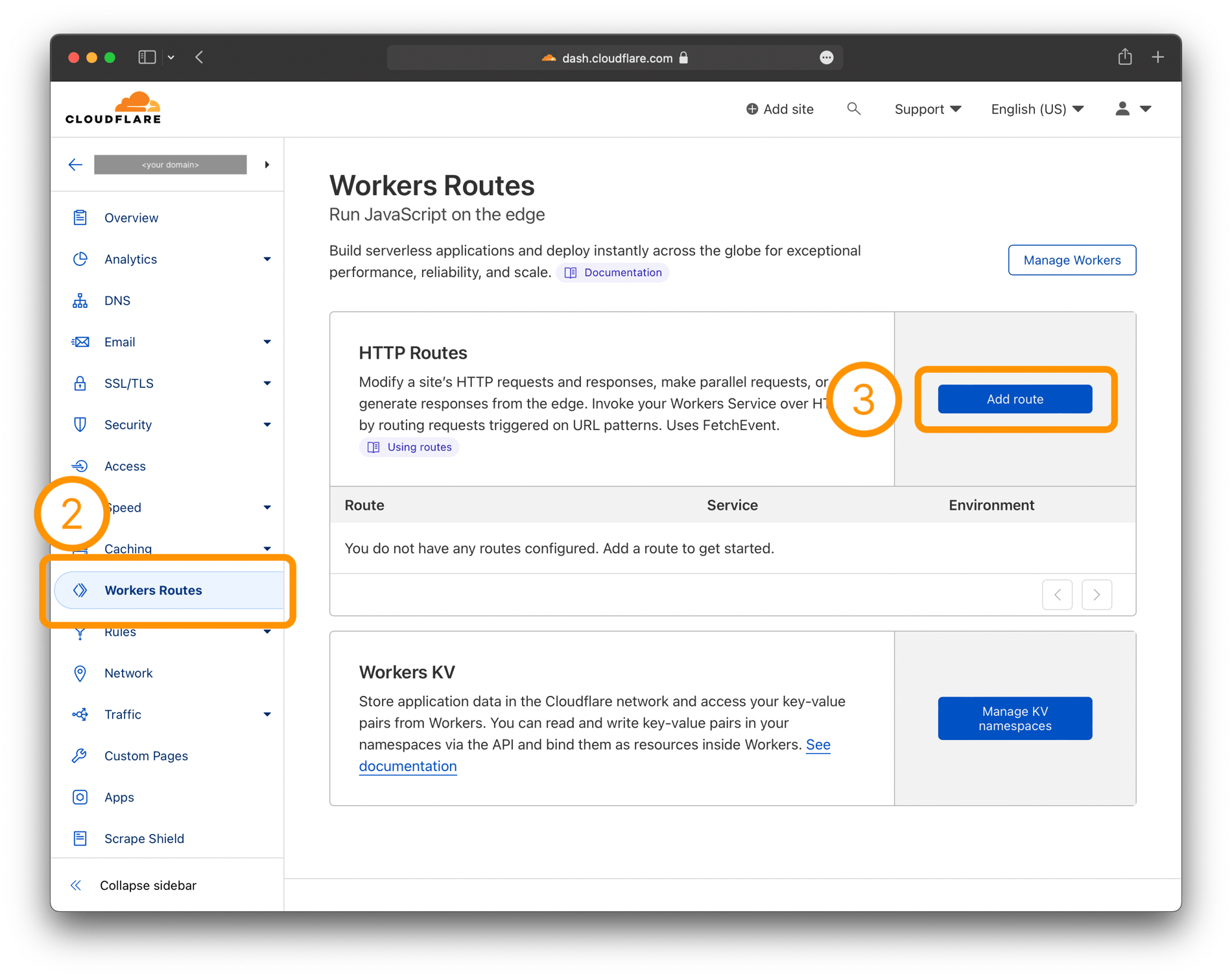Expand the Analytics section
This screenshot has height=978, width=1232.
(x=267, y=259)
